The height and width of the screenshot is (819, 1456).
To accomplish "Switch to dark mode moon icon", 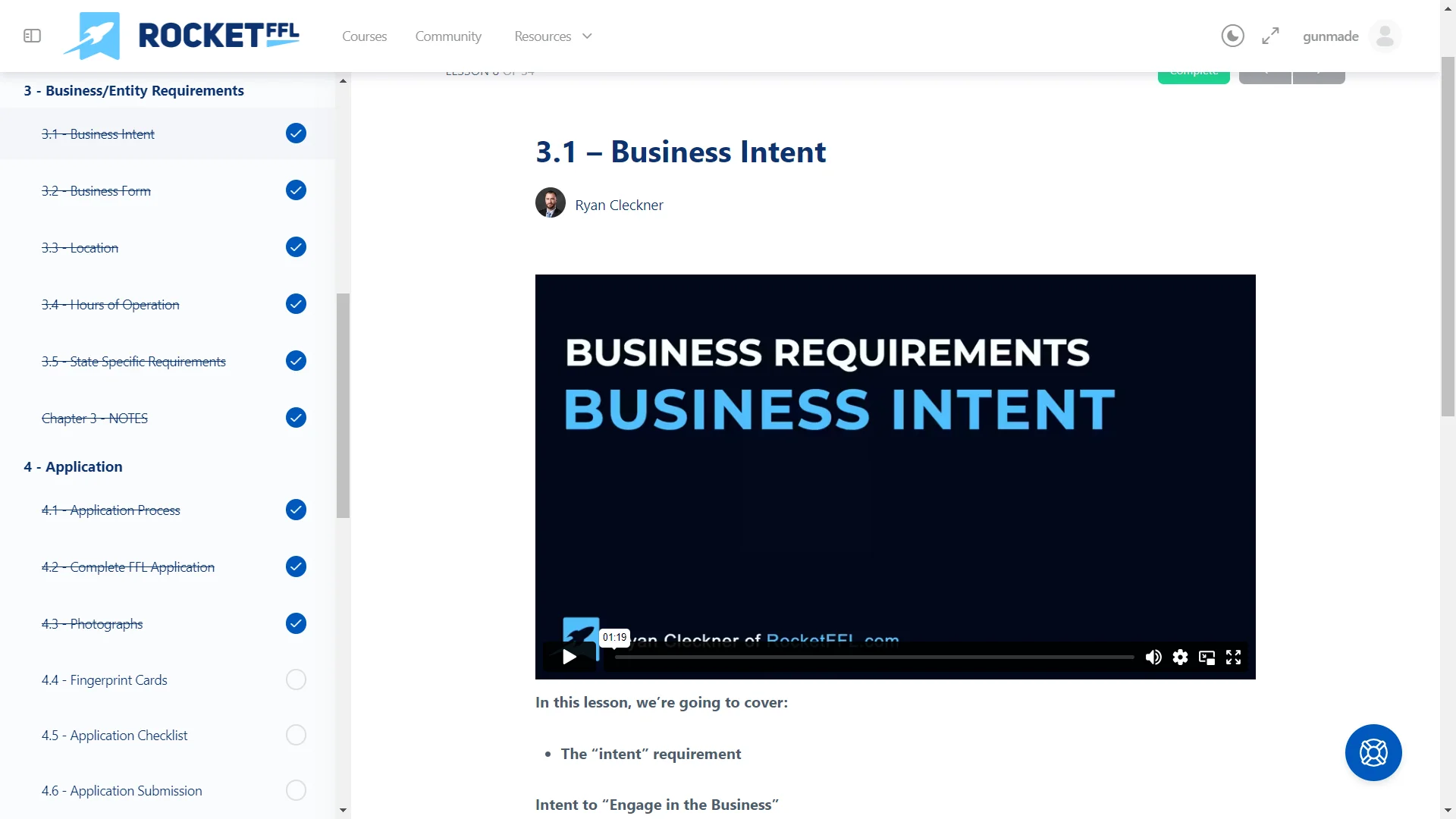I will (x=1232, y=36).
